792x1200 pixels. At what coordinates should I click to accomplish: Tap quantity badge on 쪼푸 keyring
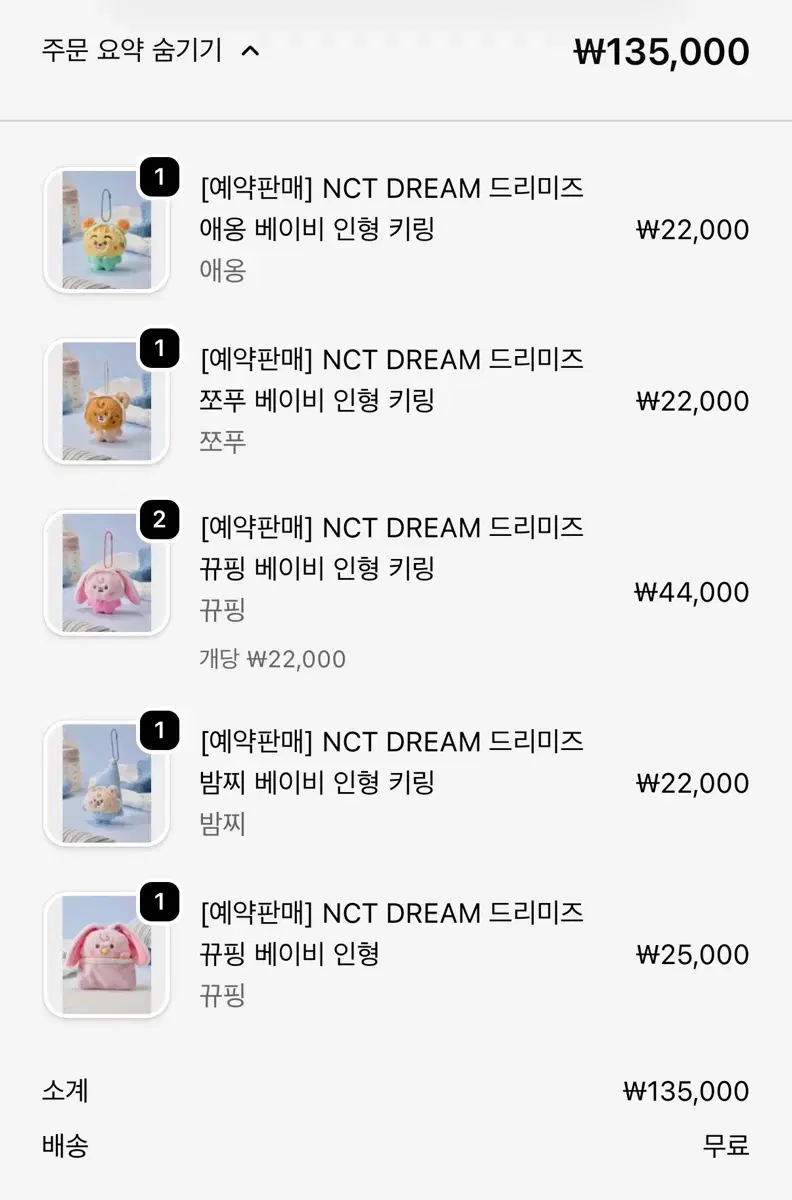point(159,349)
